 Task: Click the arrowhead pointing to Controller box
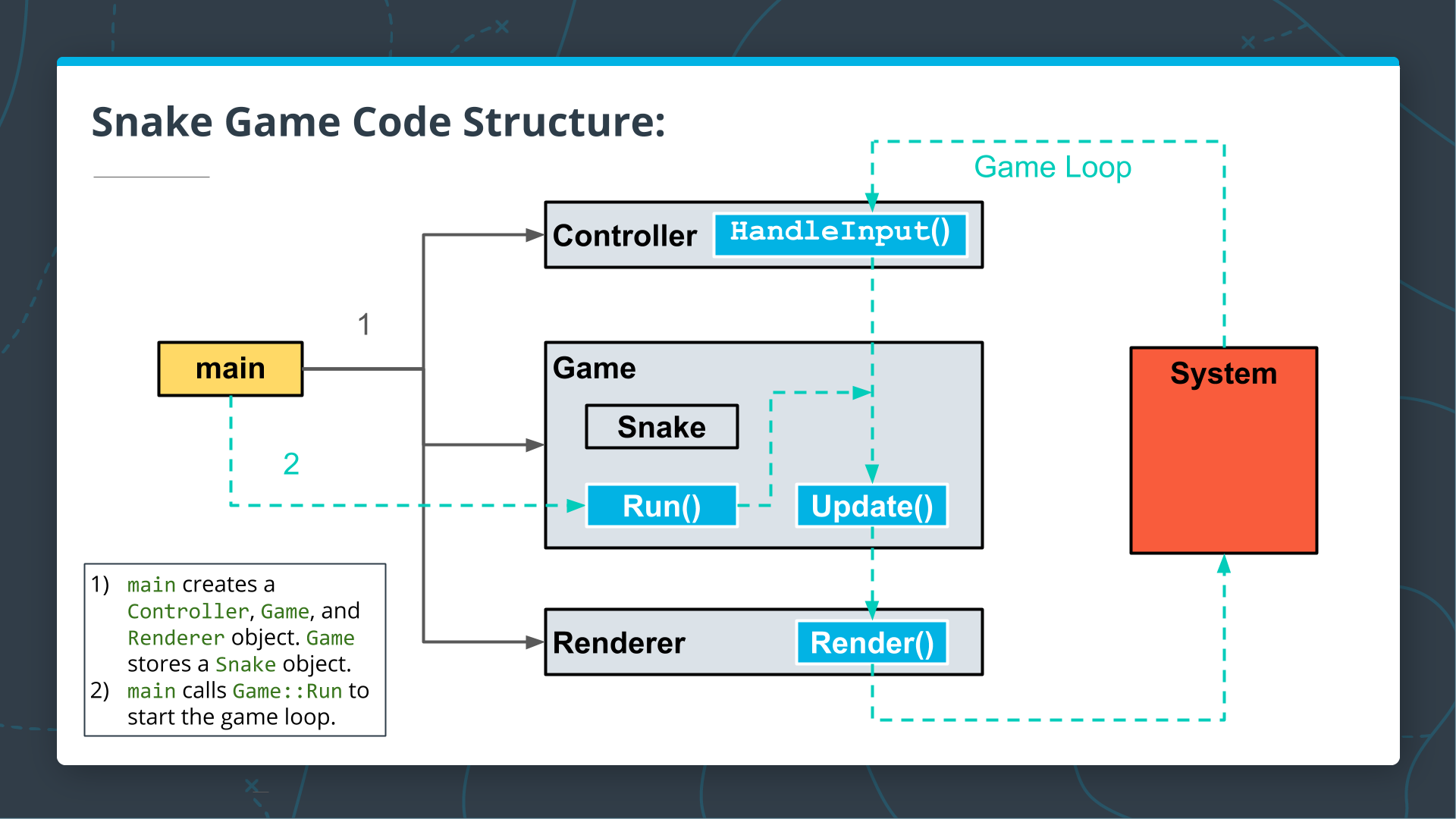(535, 235)
